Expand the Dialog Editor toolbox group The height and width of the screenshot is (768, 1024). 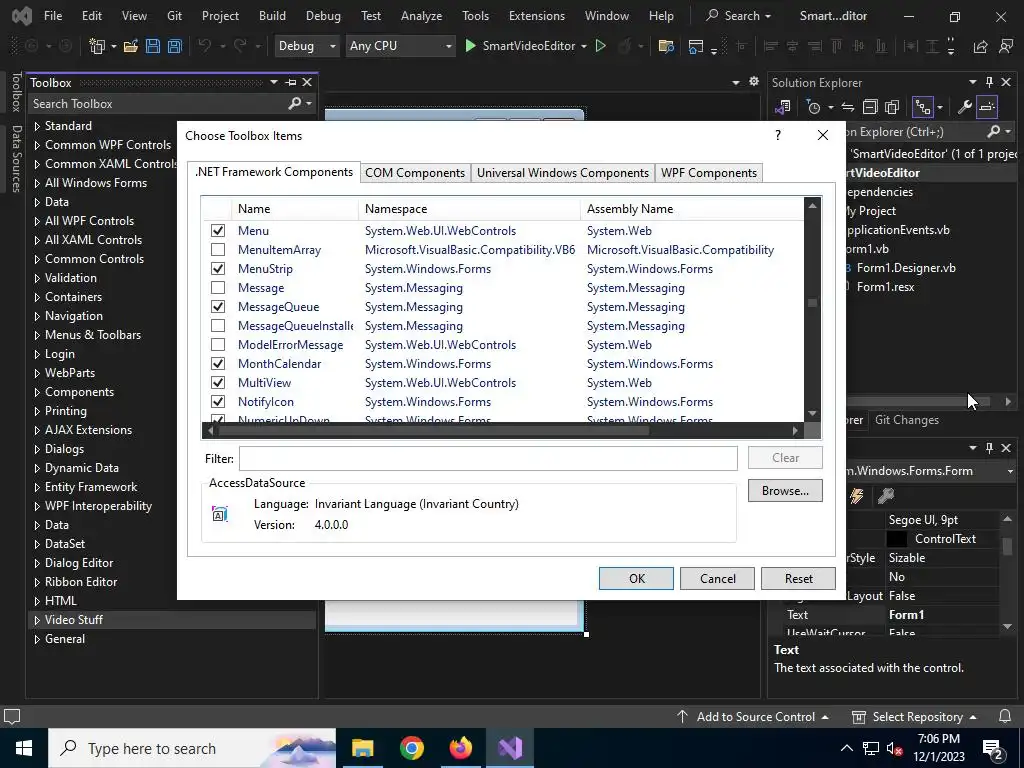pos(37,563)
